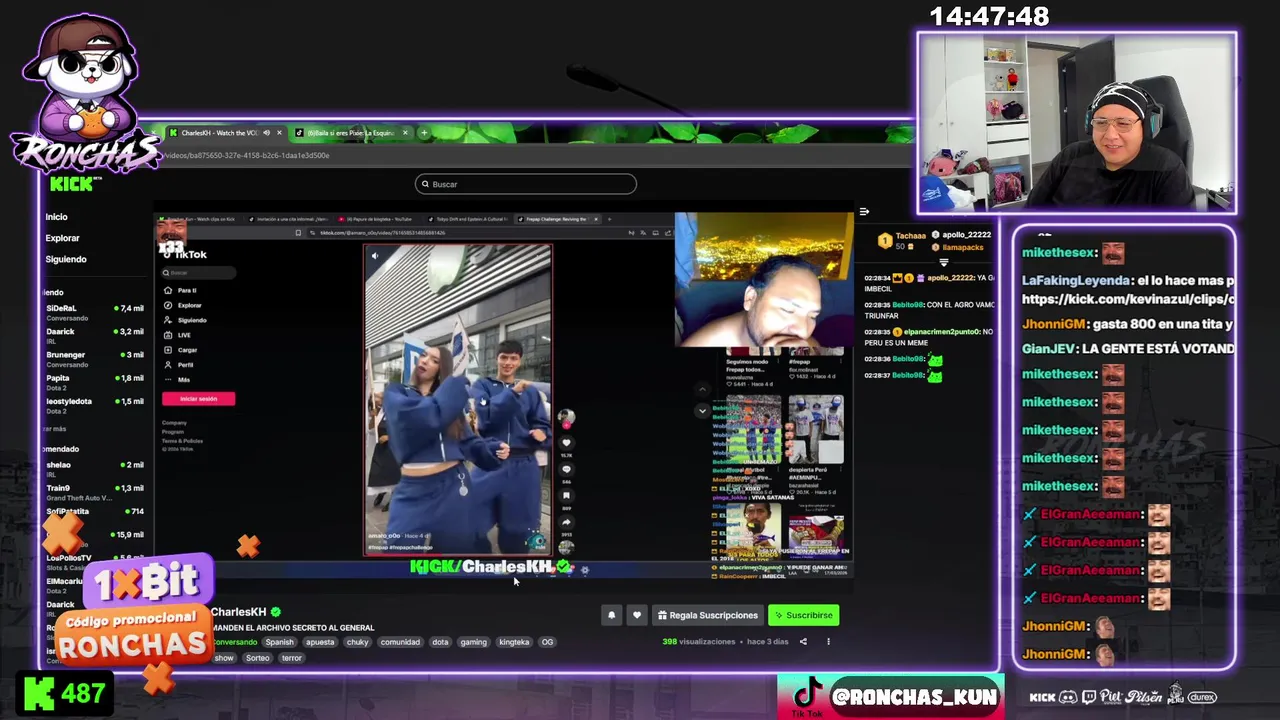The width and height of the screenshot is (1280, 720).
Task: Share the TikTok video arrow icon
Action: tap(566, 522)
